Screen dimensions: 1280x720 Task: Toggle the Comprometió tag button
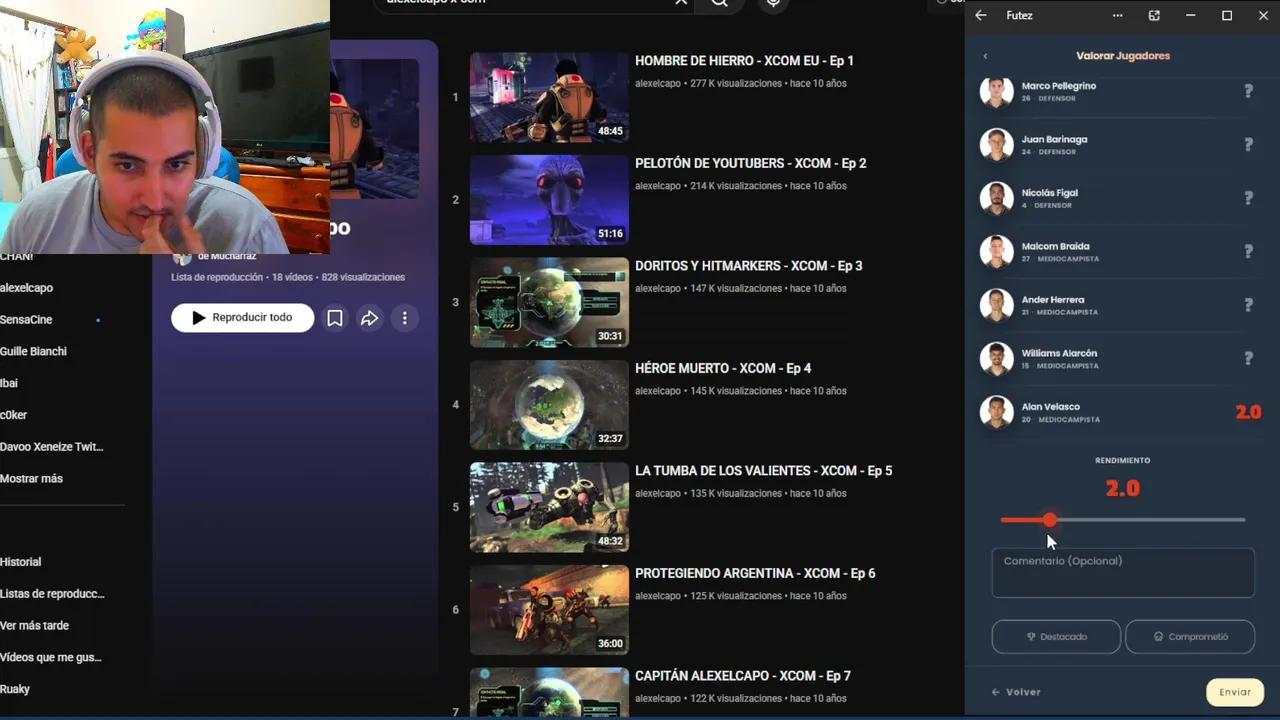click(1190, 637)
